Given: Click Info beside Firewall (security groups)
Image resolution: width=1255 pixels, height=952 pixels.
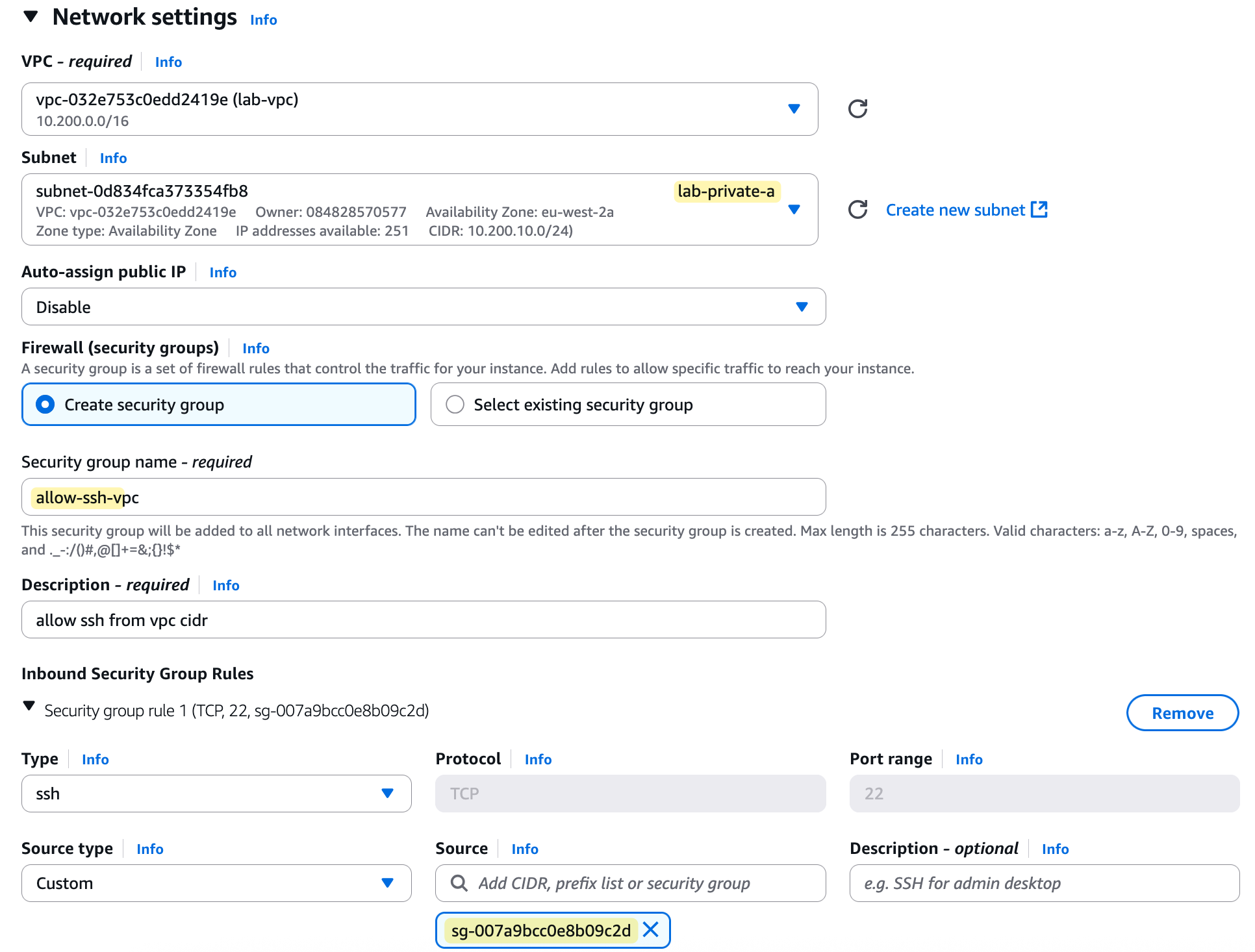Looking at the screenshot, I should coord(255,348).
